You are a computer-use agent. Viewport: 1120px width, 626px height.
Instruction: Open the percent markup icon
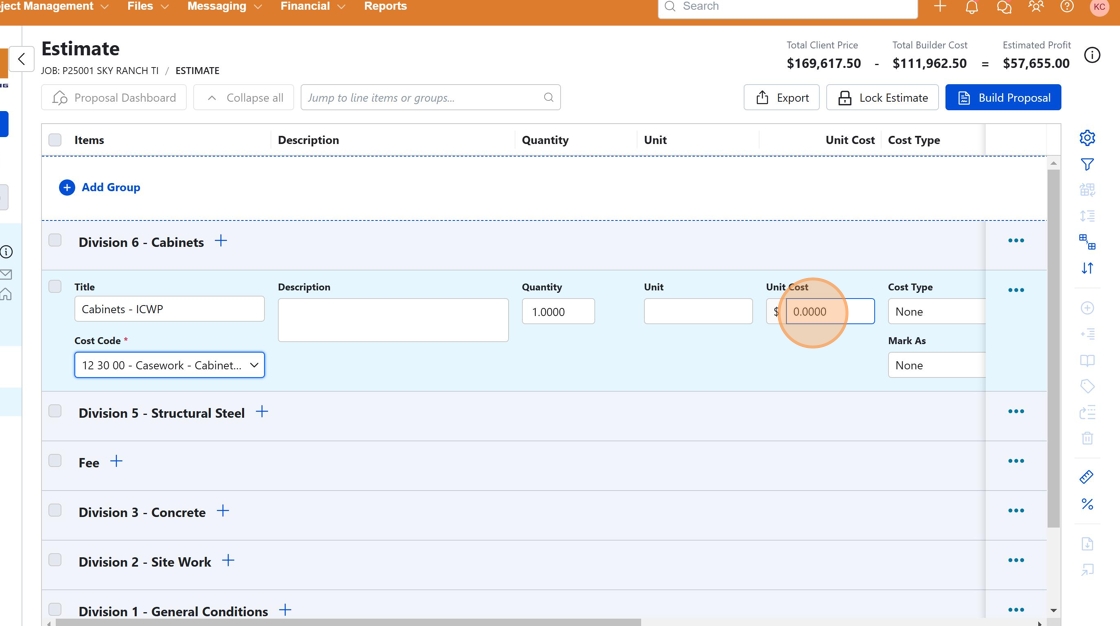1087,504
